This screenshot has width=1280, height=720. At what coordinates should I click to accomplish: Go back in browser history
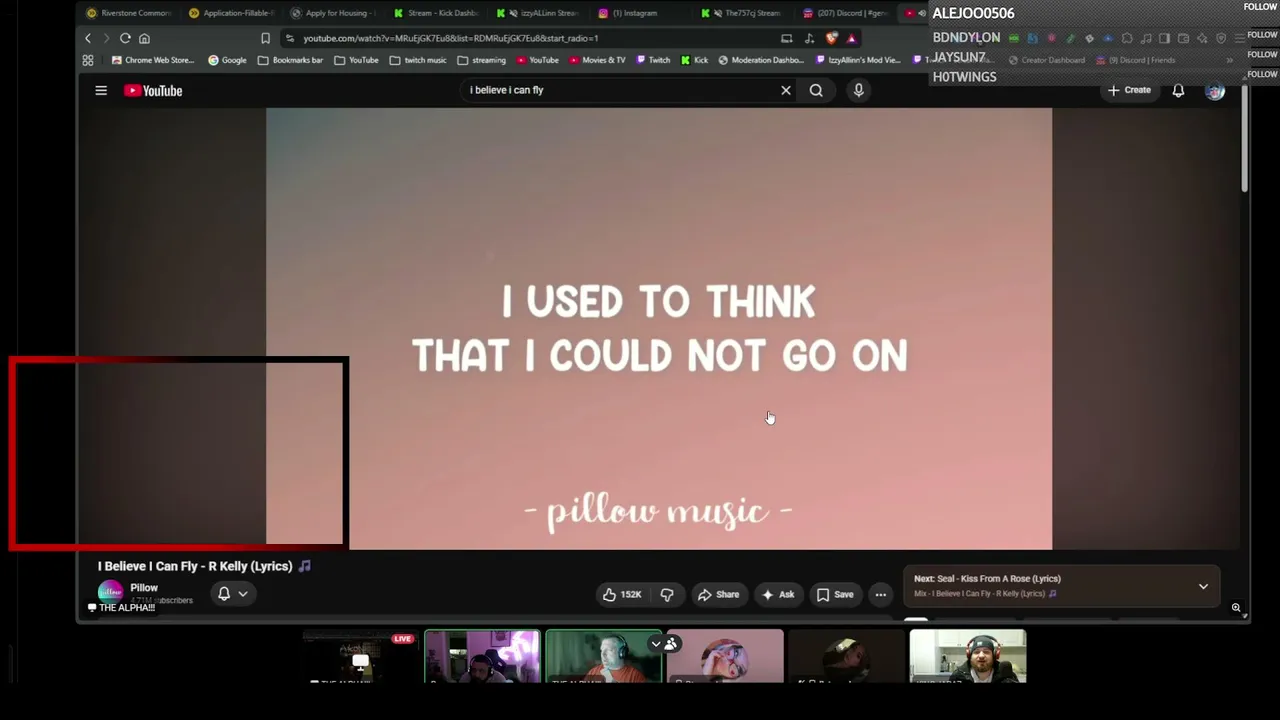coord(88,38)
